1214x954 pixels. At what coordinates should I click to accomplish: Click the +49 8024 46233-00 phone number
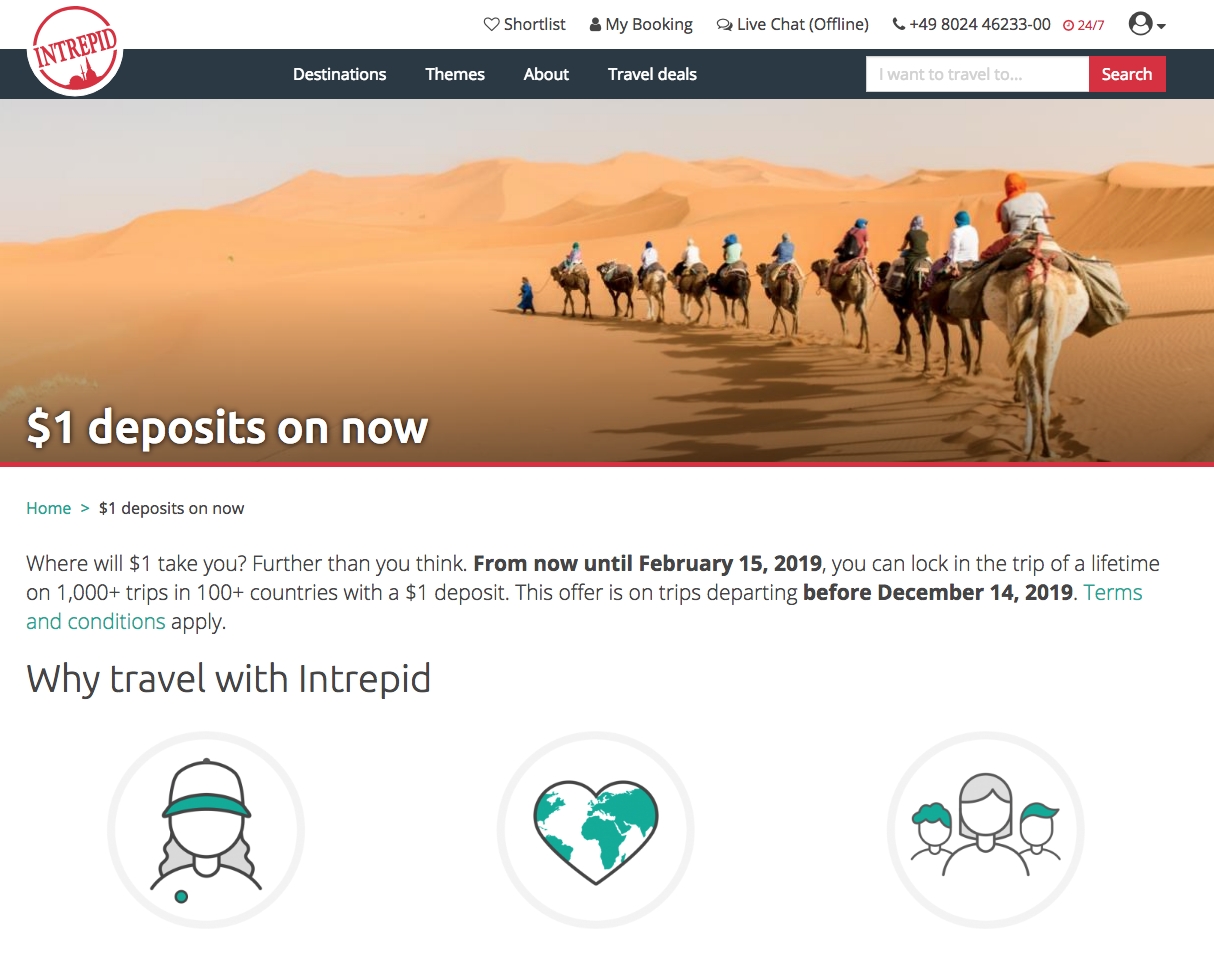[x=980, y=24]
